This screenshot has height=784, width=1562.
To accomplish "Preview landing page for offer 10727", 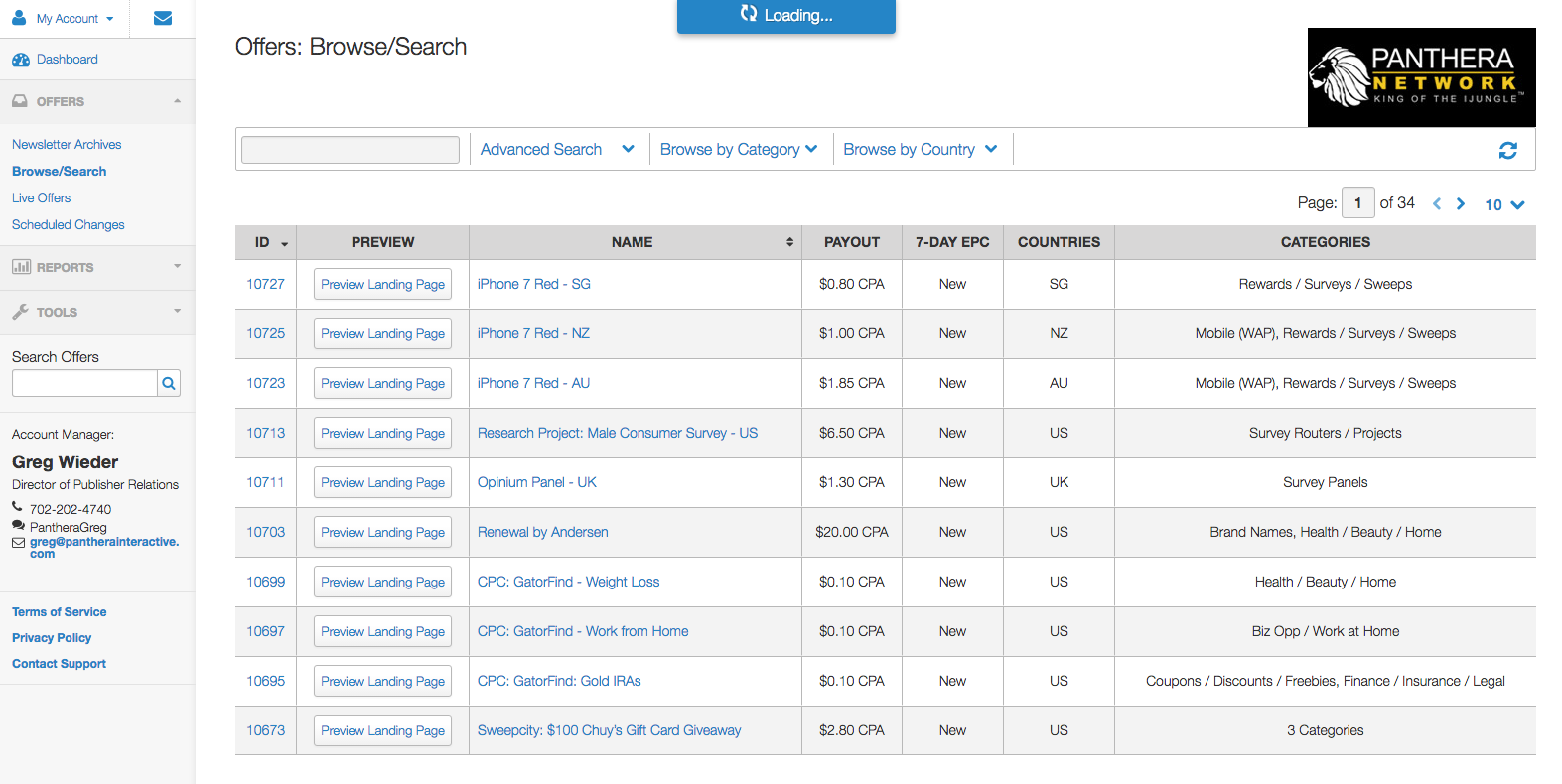I will 382,285.
